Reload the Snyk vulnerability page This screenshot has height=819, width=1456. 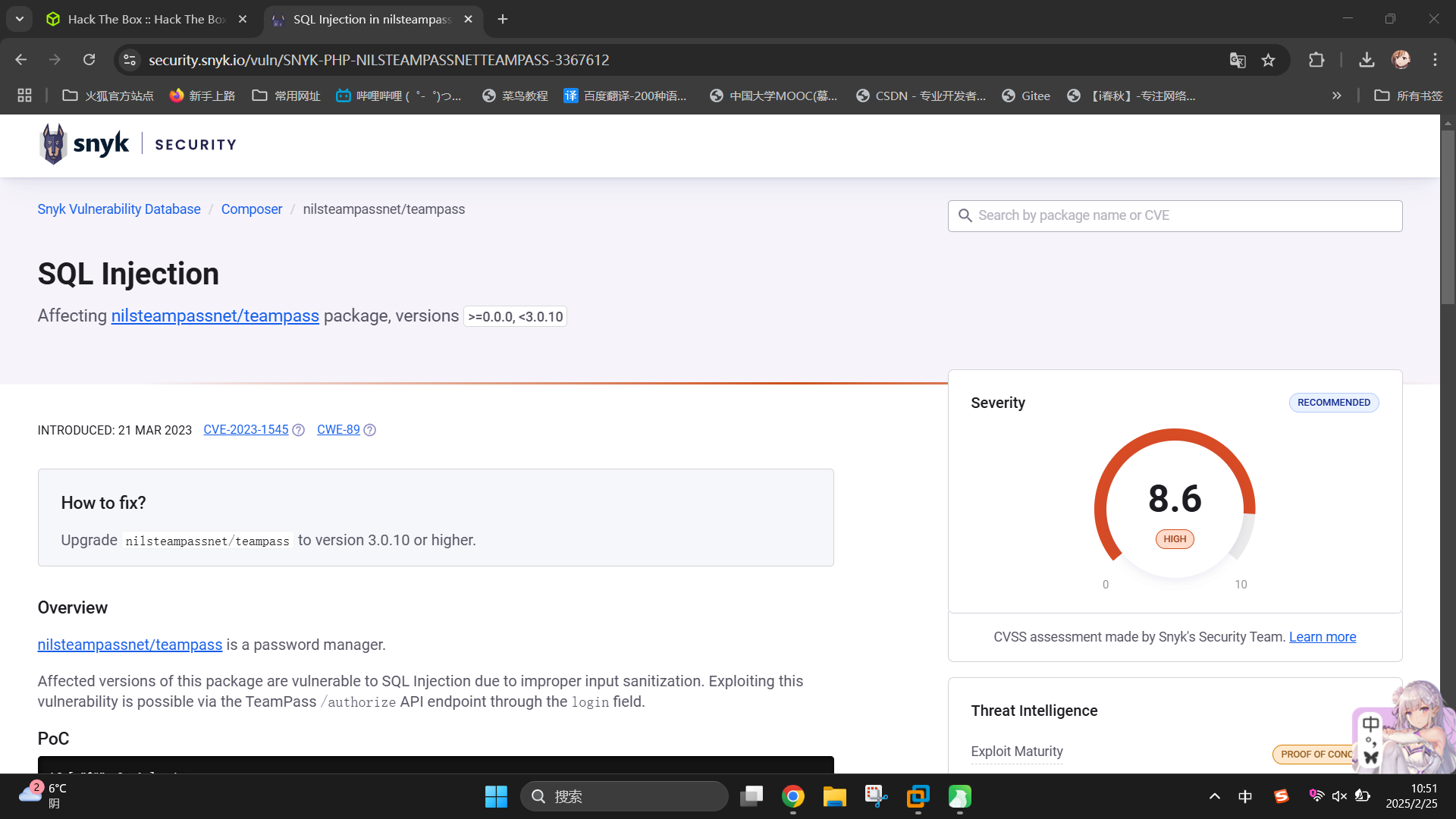[89, 60]
